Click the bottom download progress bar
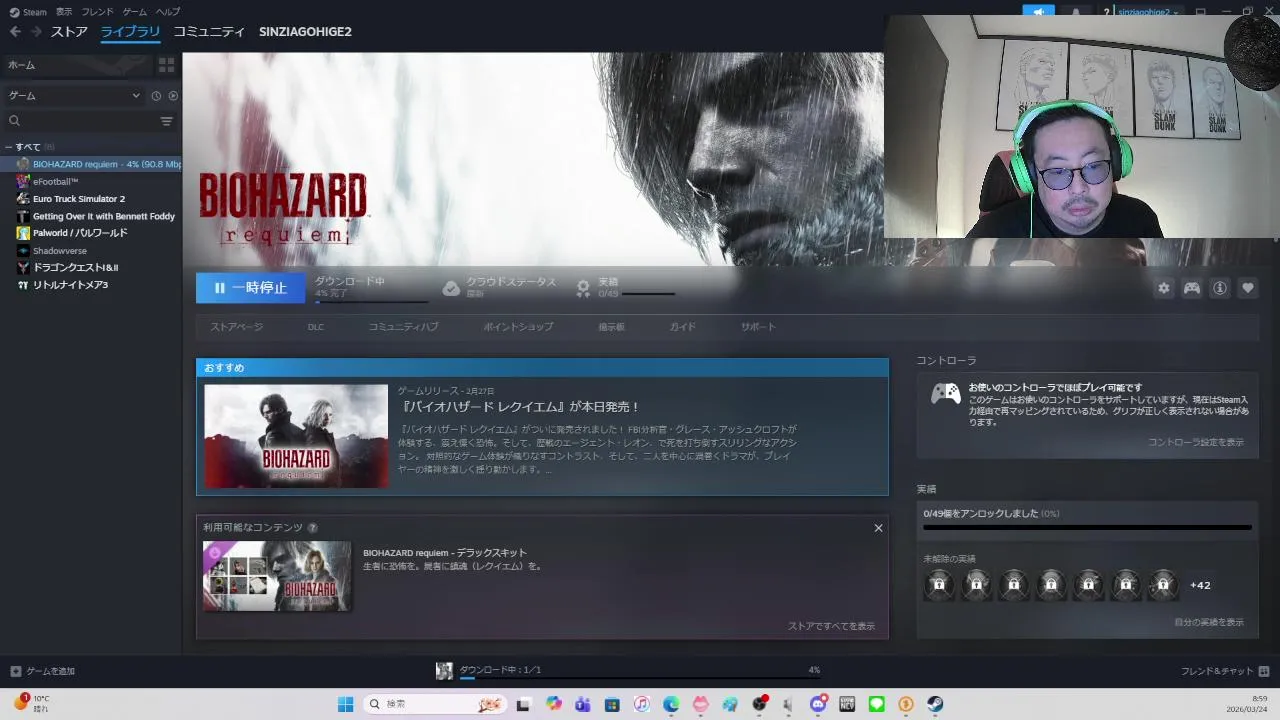 [640, 679]
